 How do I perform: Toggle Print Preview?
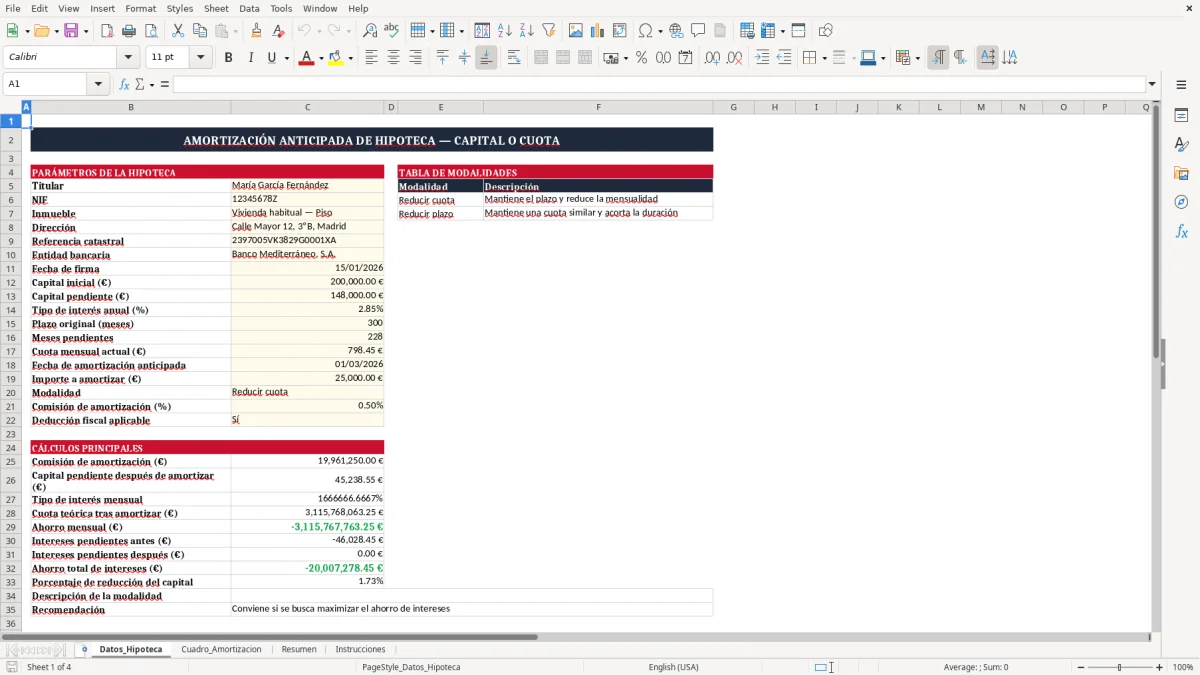(149, 31)
